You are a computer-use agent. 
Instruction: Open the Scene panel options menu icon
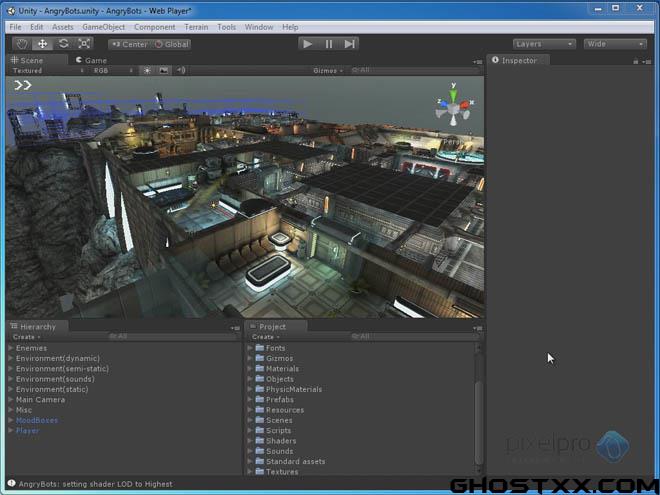[x=477, y=62]
